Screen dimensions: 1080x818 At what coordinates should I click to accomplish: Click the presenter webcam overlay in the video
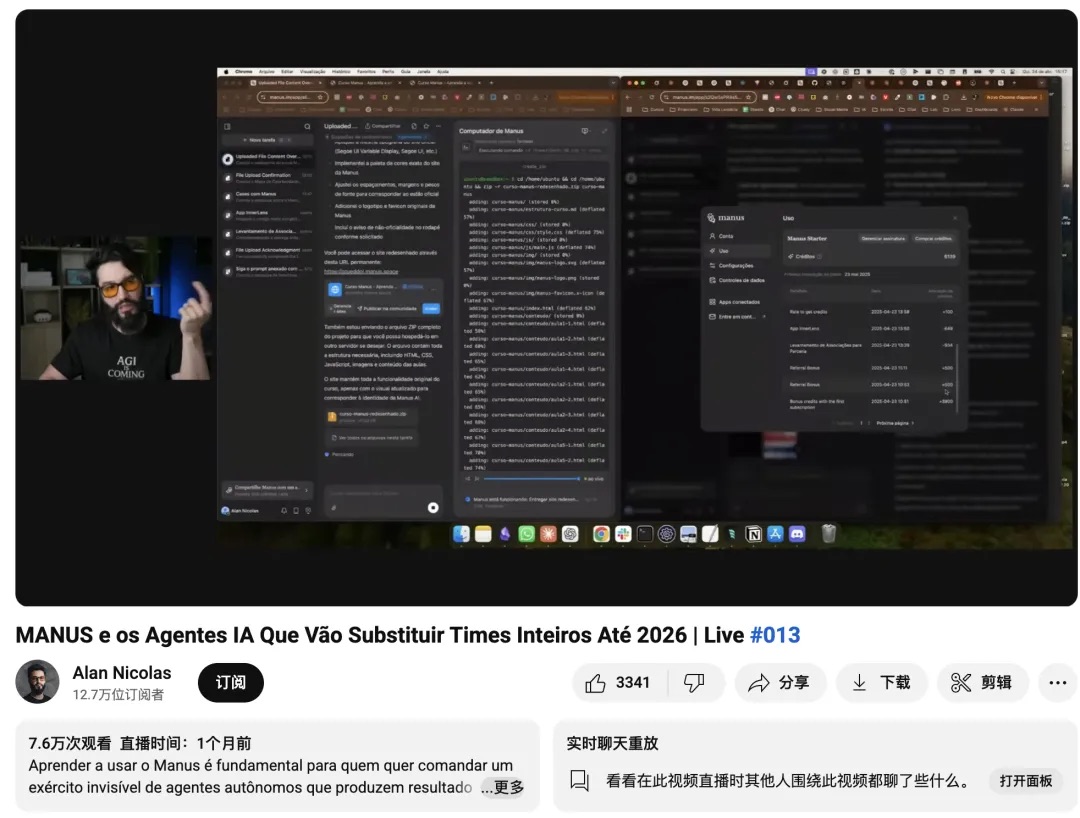pos(116,308)
